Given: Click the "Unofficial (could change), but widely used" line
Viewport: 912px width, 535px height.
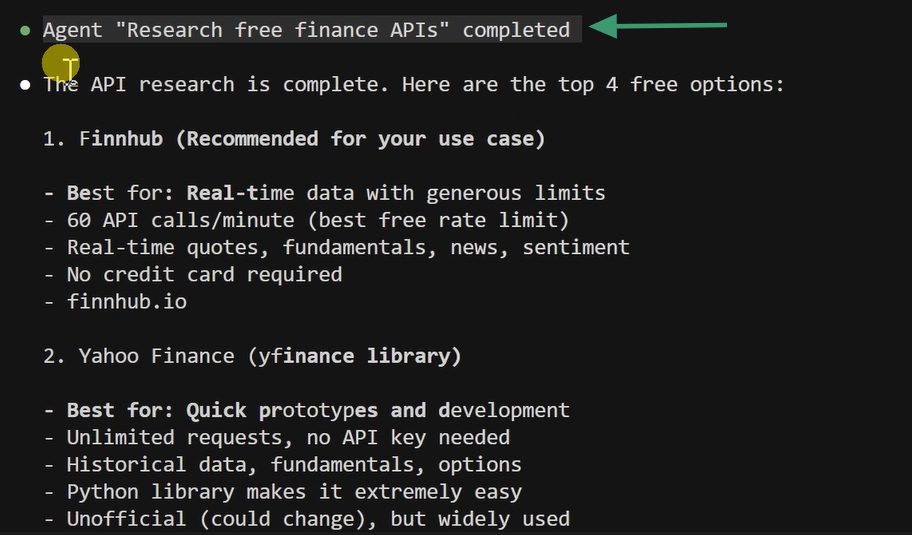Looking at the screenshot, I should pyautogui.click(x=317, y=518).
